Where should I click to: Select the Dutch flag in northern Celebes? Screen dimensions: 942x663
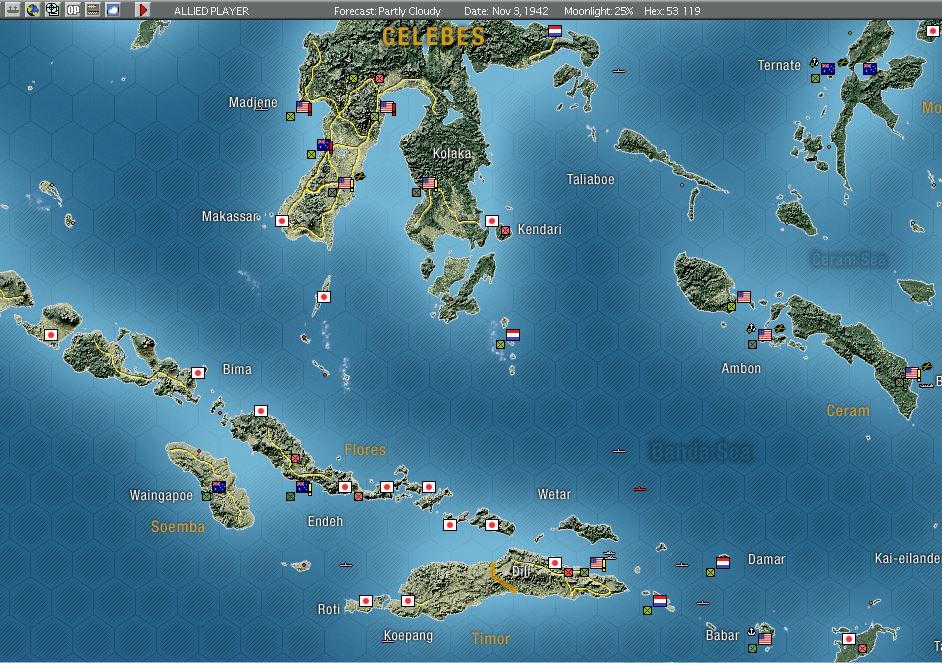(x=555, y=31)
